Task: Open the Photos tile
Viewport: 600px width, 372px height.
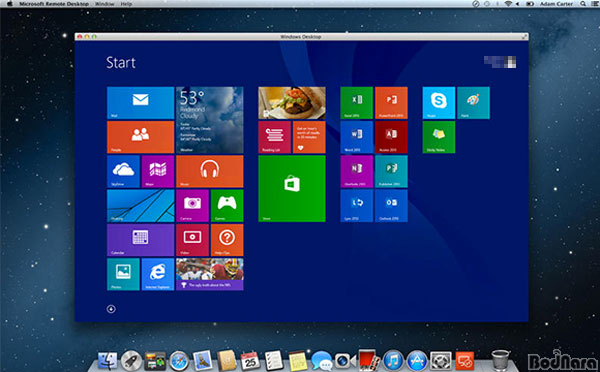Action: click(x=123, y=274)
